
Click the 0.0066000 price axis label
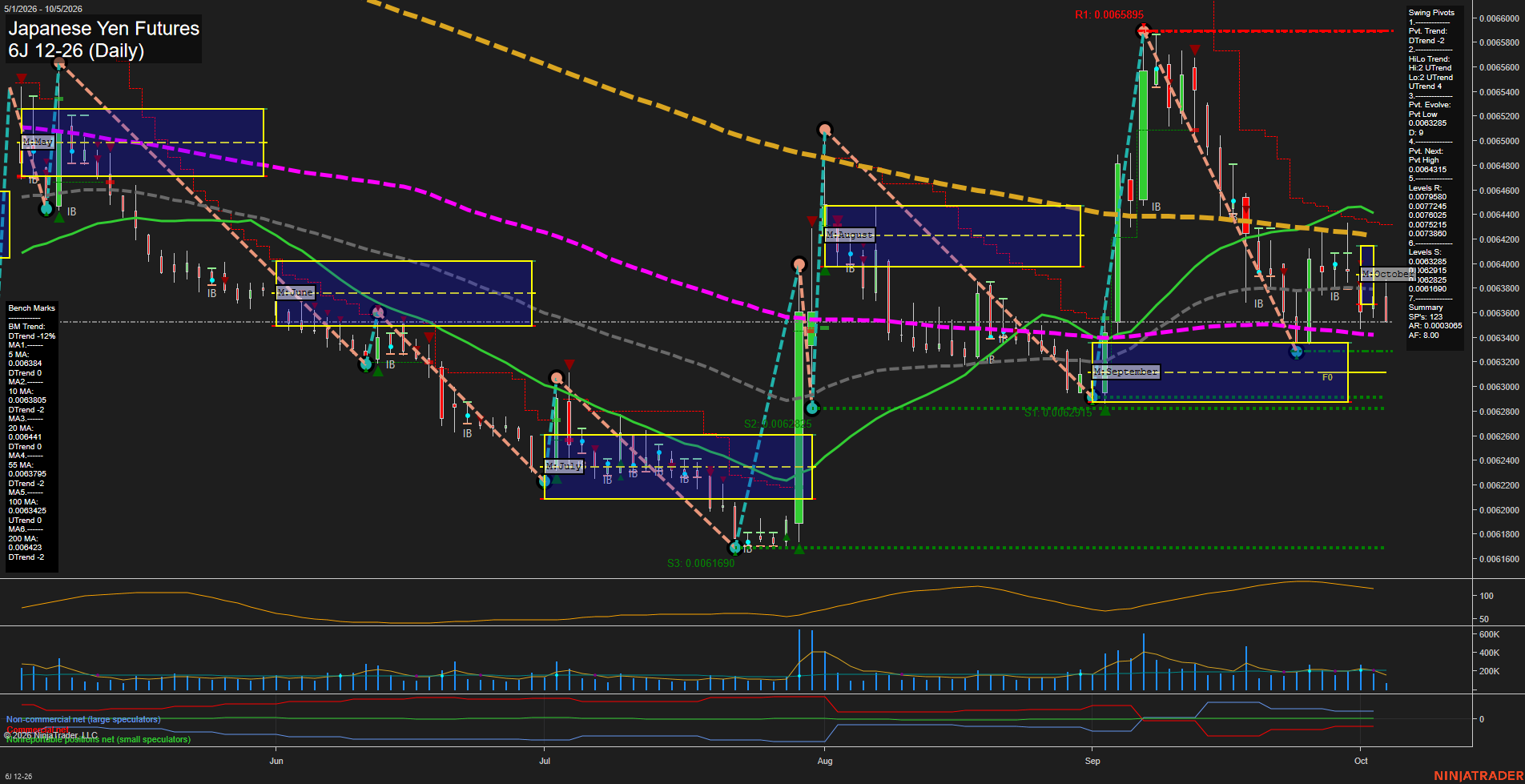point(1499,18)
